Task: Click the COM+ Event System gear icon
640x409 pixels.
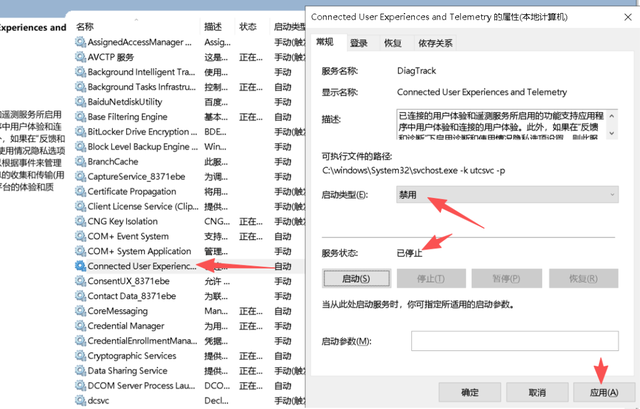Action: [x=80, y=236]
